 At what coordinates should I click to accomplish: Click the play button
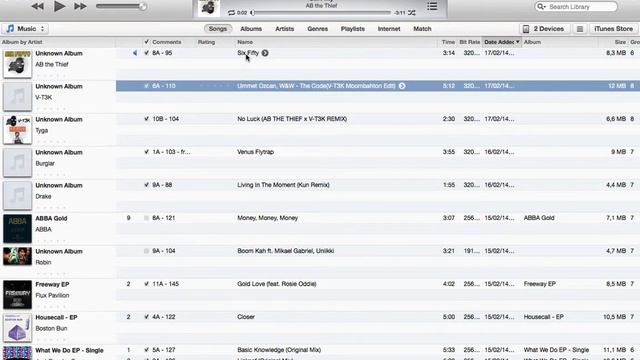click(x=60, y=6)
